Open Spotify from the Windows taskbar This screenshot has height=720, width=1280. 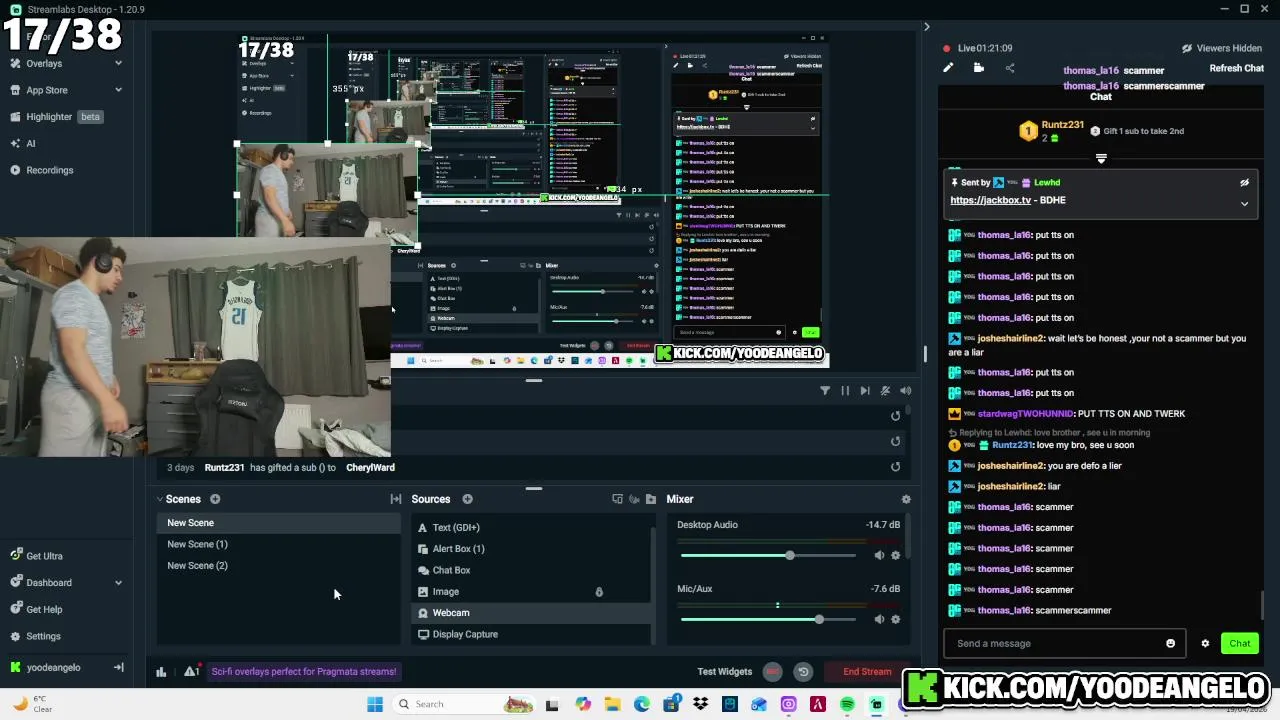pos(847,705)
